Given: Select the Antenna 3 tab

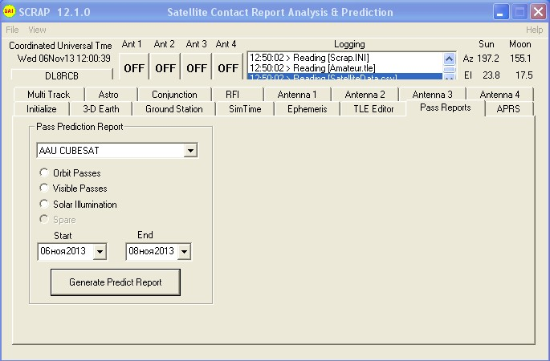Looking at the screenshot, I should click(x=432, y=94).
